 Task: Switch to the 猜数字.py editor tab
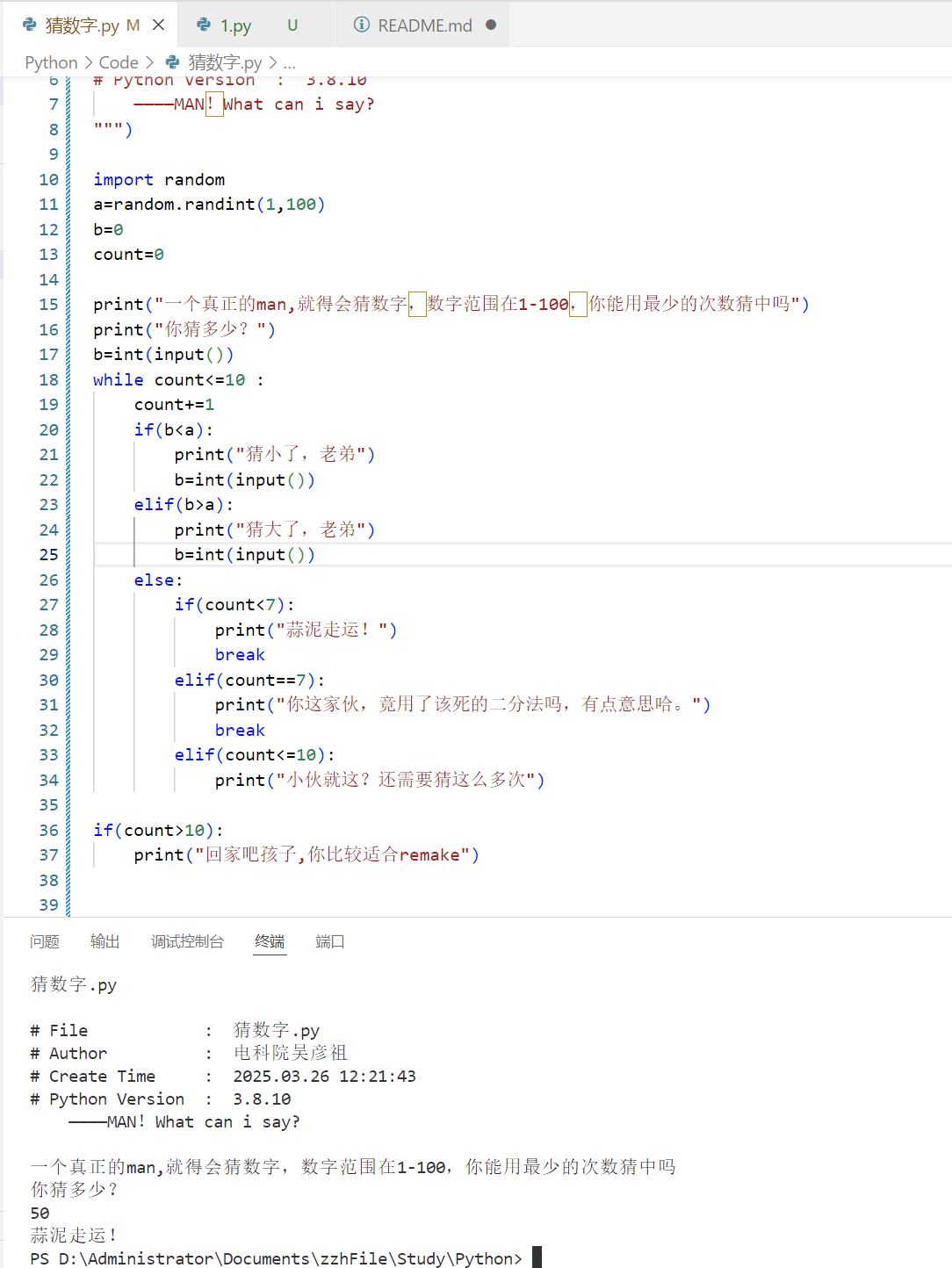pyautogui.click(x=88, y=25)
